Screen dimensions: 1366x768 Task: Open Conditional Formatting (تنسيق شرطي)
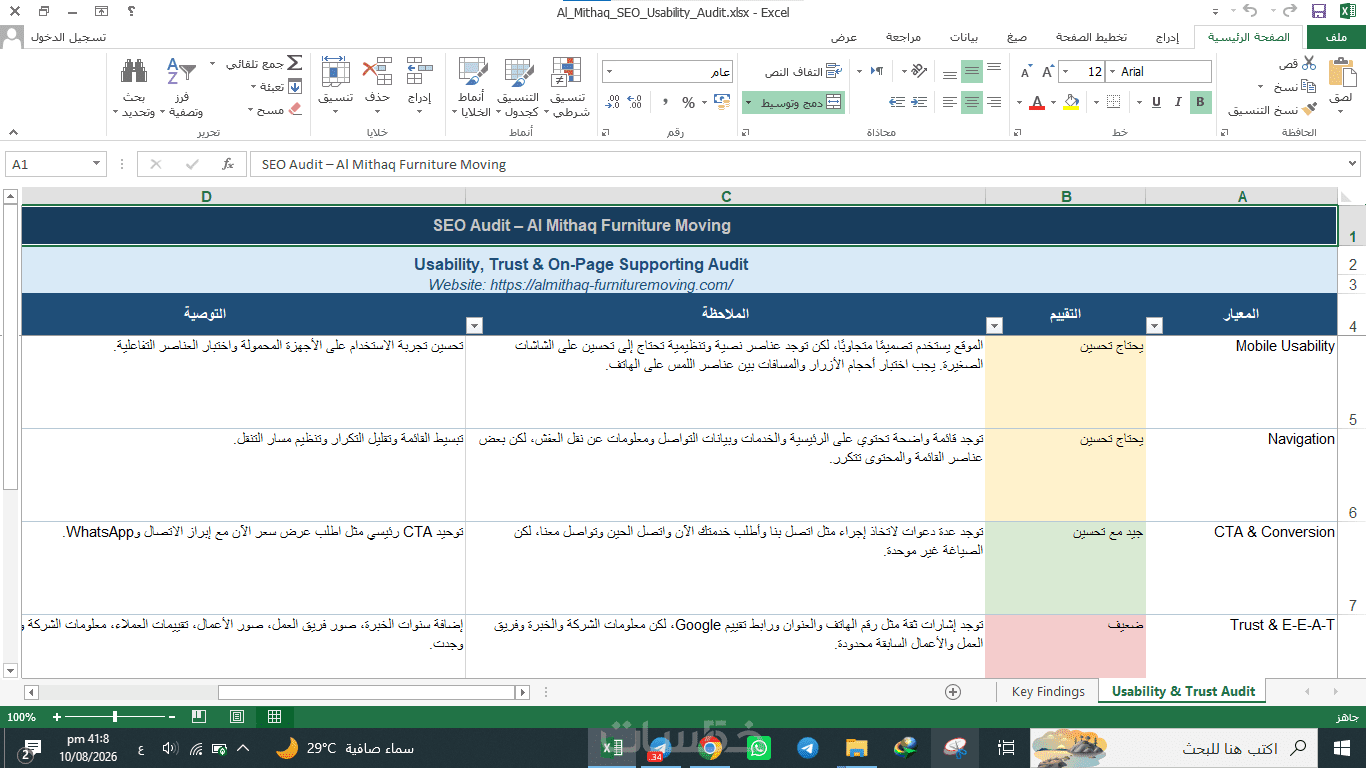(x=569, y=87)
